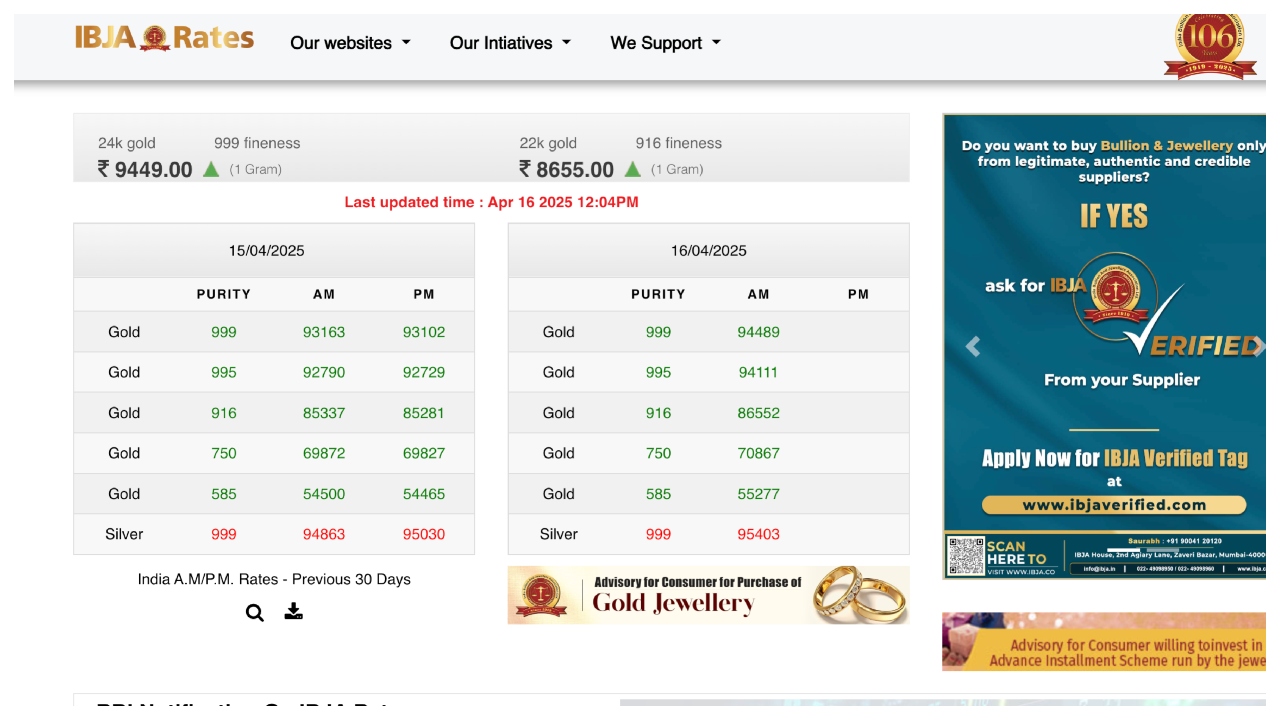This screenshot has width=1280, height=720.
Task: Click the QR code in the banner
Action: click(966, 556)
